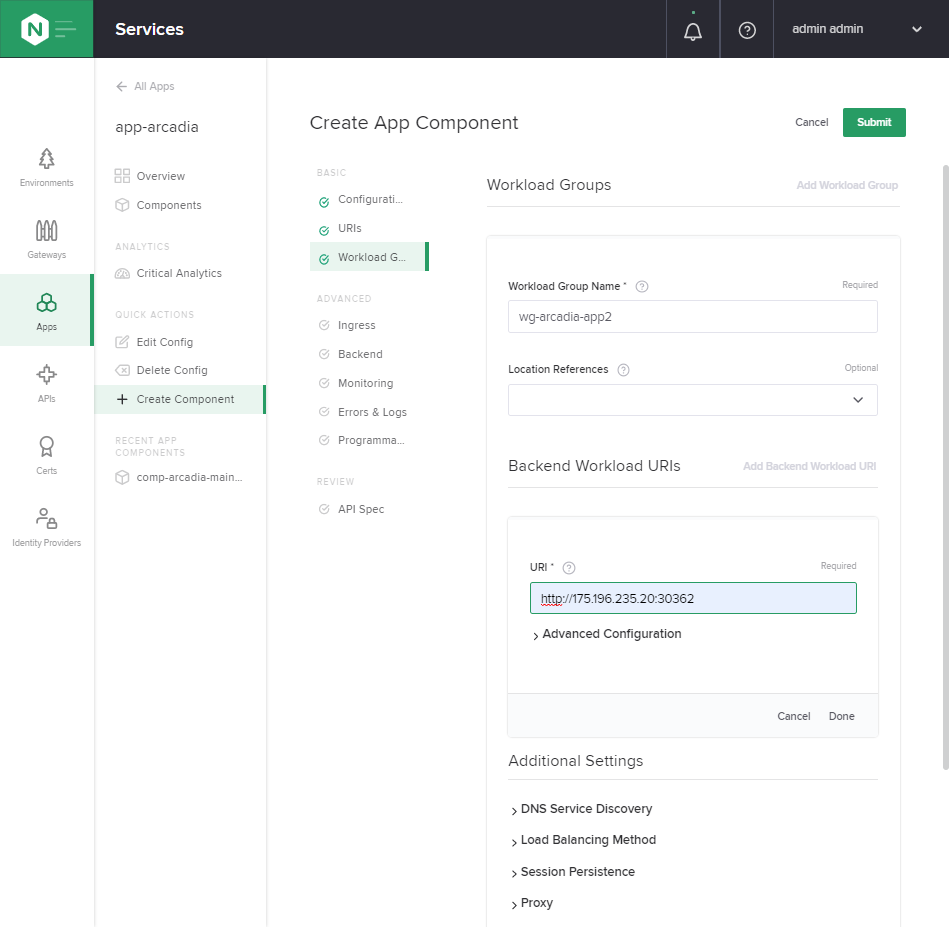Click the URIs step check icon
Image resolution: width=949 pixels, height=927 pixels.
pos(324,231)
